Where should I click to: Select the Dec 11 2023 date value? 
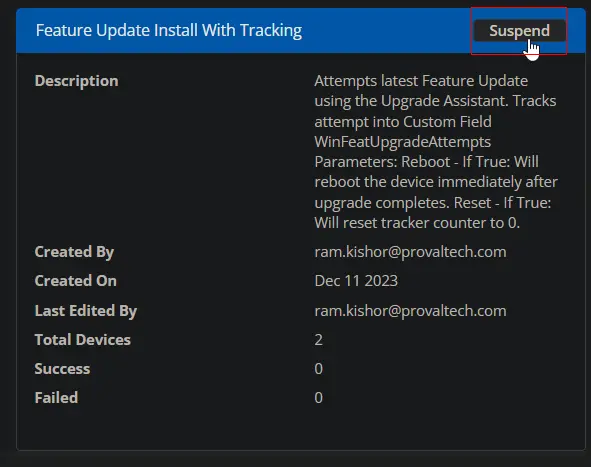tap(356, 281)
